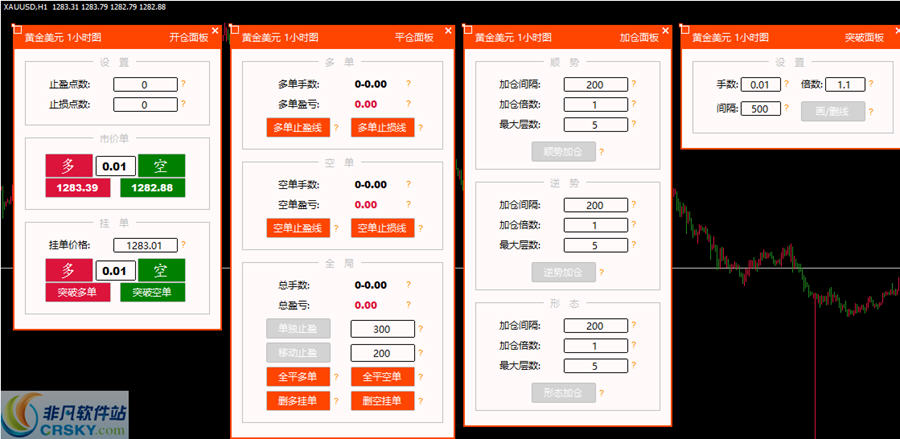The width and height of the screenshot is (900, 439).
Task: Click the 0.01 lot field under 挂单
Action: [115, 271]
